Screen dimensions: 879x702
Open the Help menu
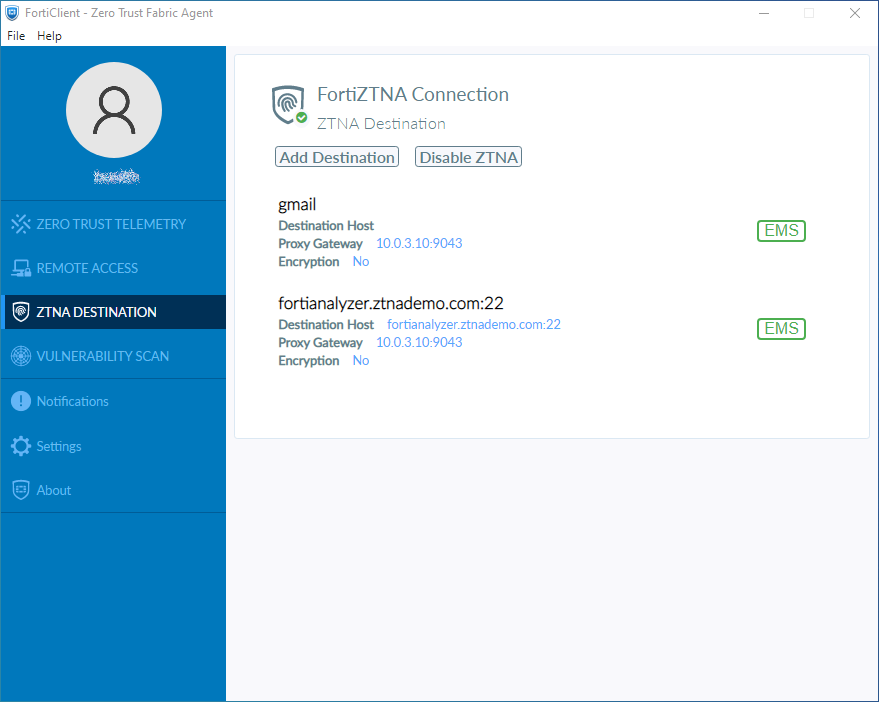(x=49, y=35)
